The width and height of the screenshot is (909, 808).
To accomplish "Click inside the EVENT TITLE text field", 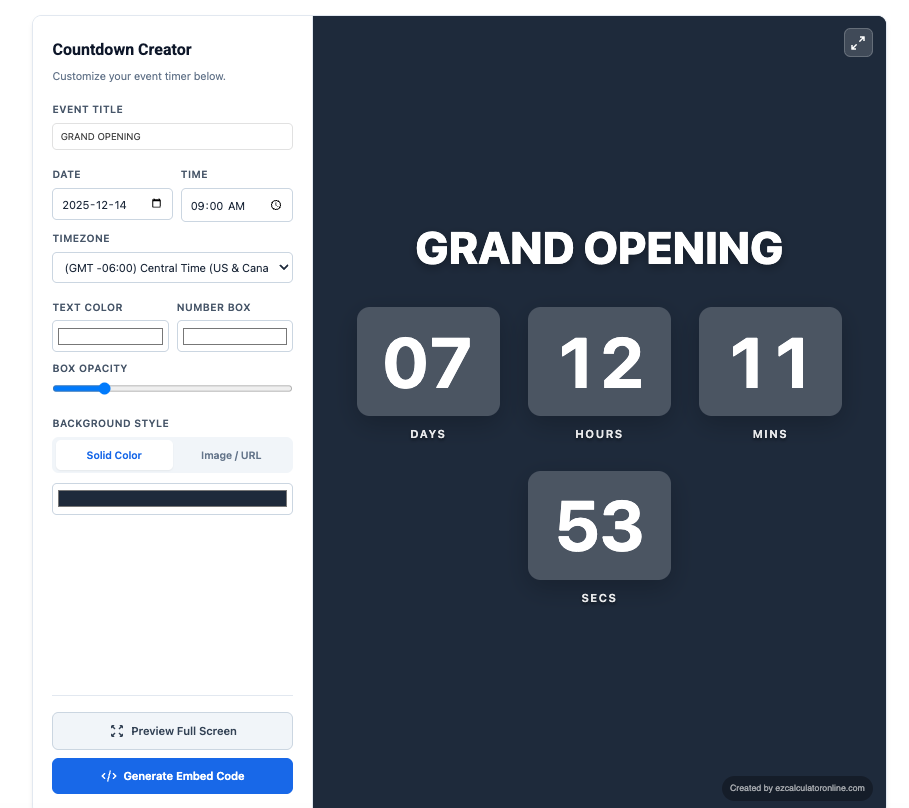I will [x=172, y=136].
